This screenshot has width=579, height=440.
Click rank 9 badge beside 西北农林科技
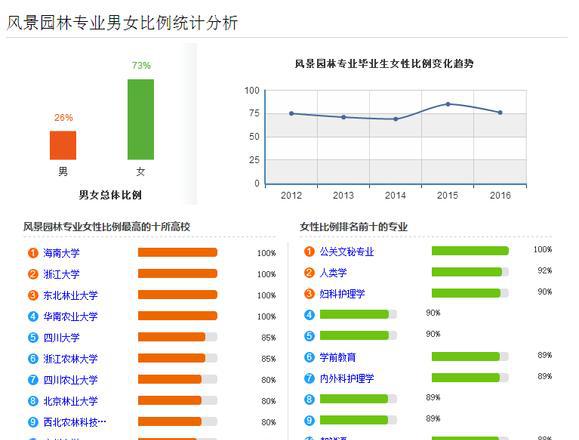point(33,422)
